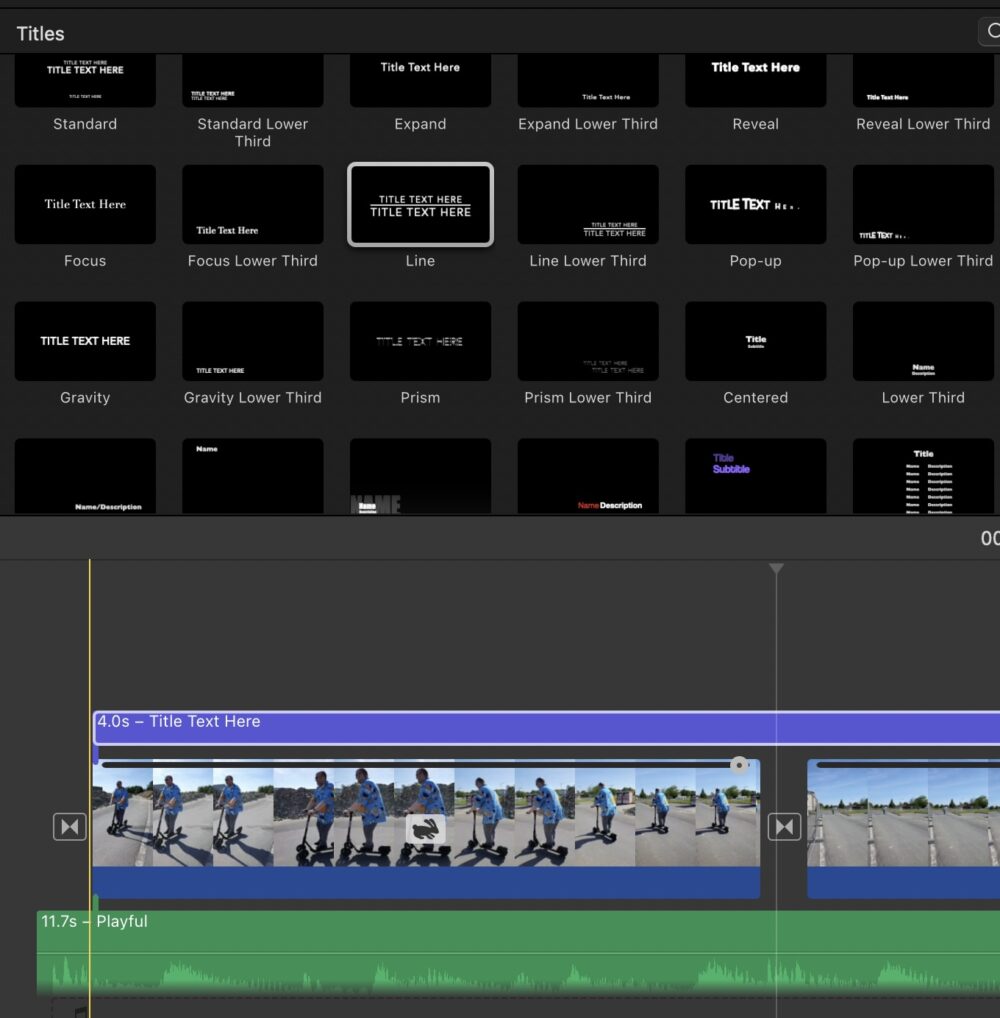The height and width of the screenshot is (1018, 1000).
Task: Select the Centered title style
Action: (x=755, y=341)
